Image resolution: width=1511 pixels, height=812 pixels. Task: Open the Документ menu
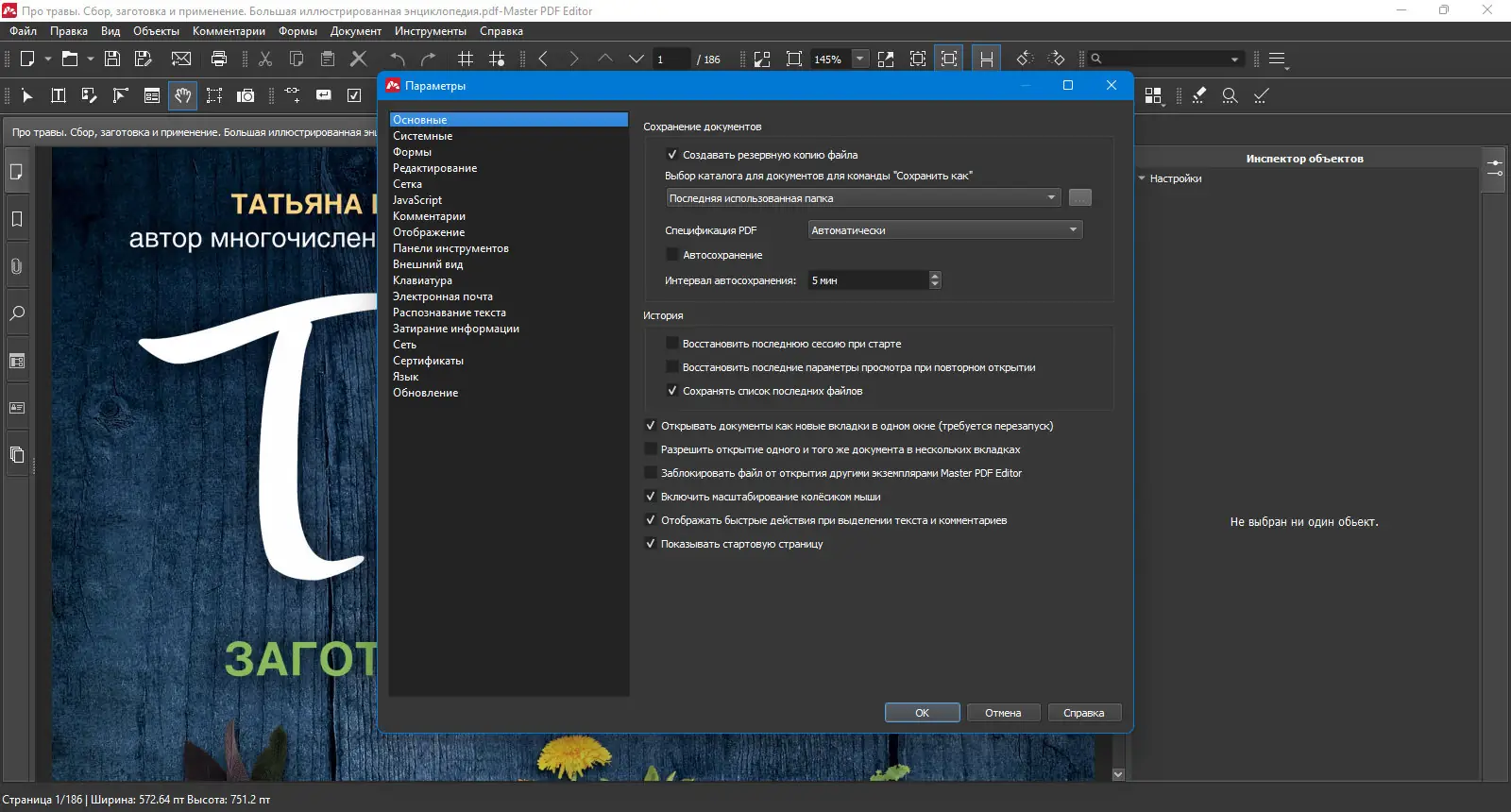click(355, 31)
